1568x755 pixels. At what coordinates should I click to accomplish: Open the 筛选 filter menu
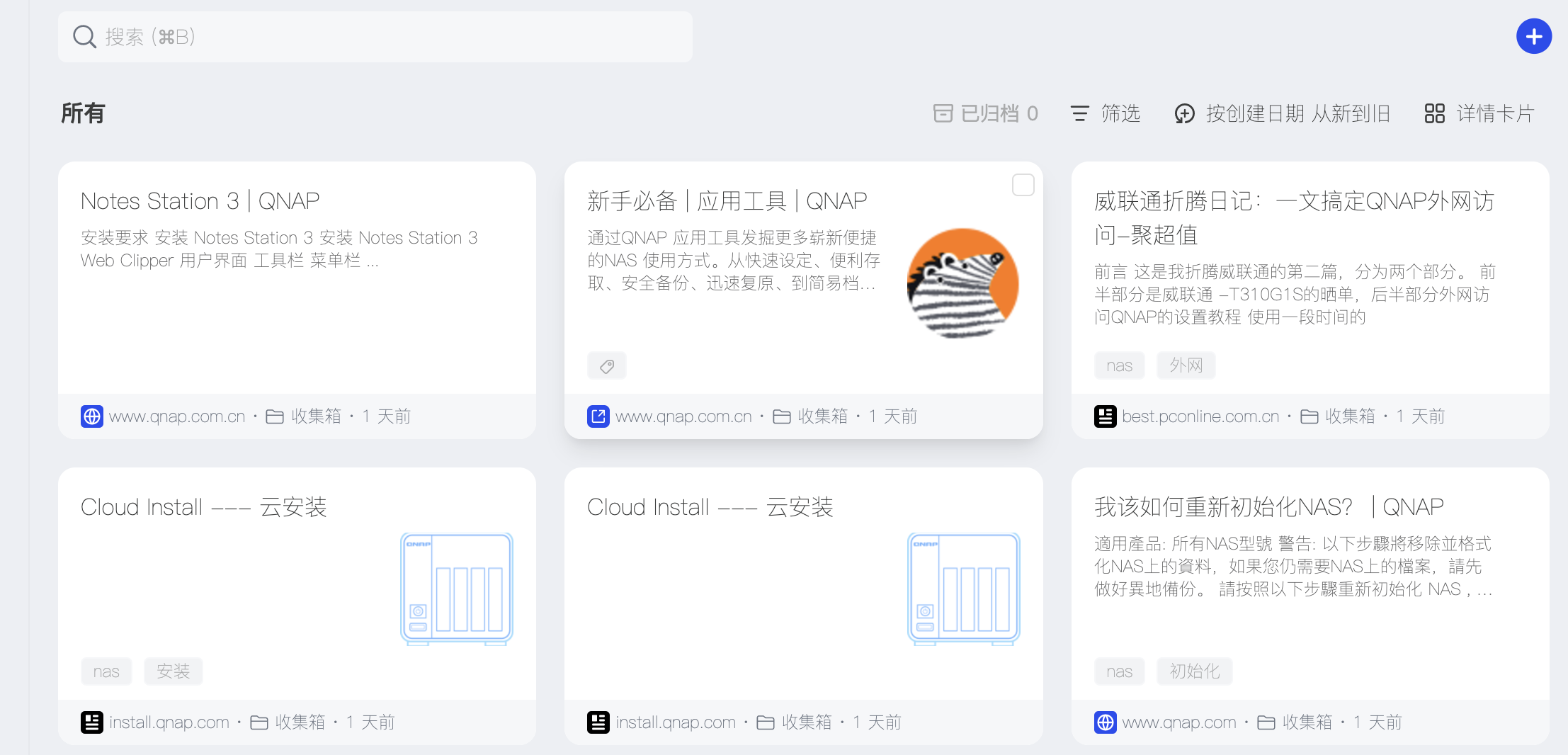pyautogui.click(x=1106, y=113)
